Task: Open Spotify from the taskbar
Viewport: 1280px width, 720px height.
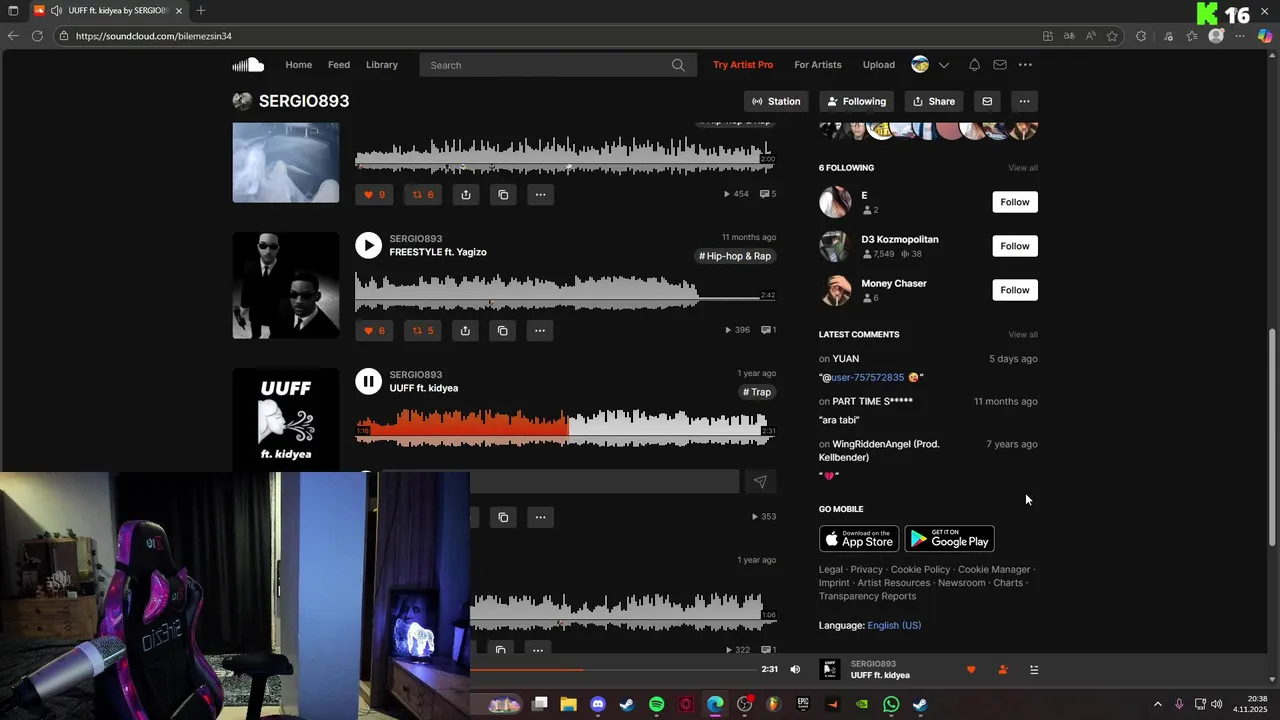Action: point(657,704)
